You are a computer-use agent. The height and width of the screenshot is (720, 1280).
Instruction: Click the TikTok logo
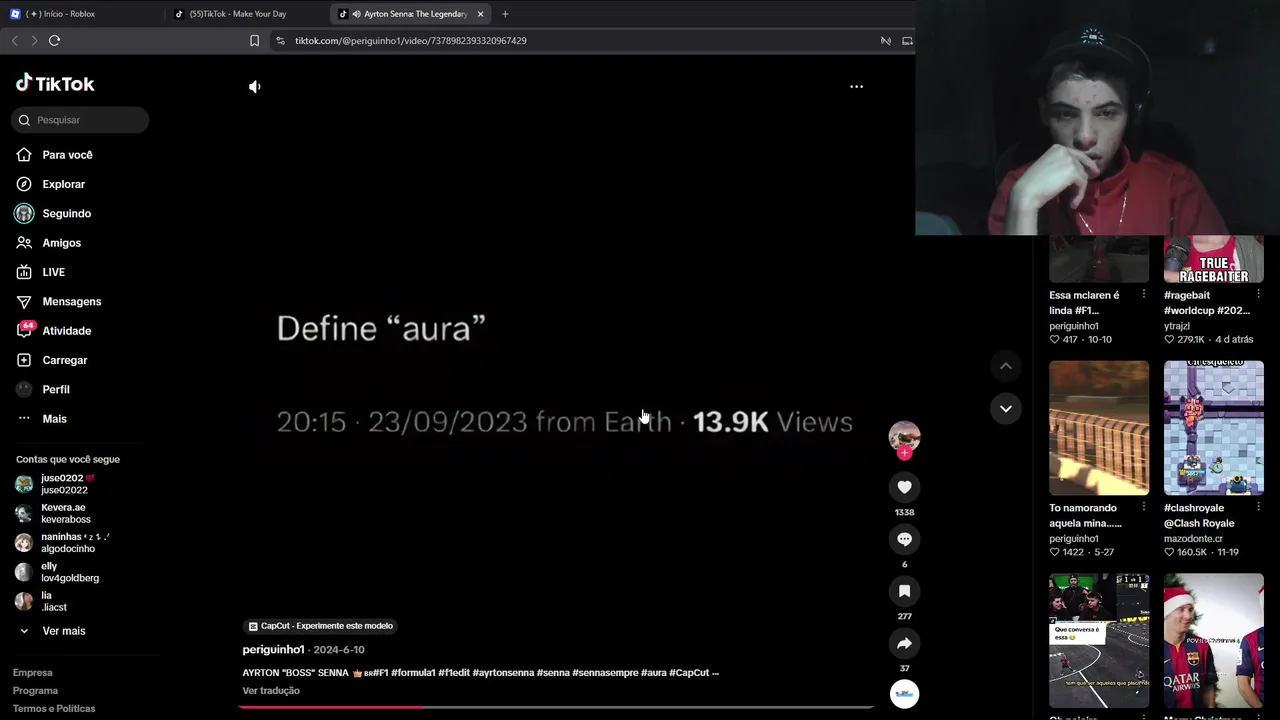(x=55, y=84)
